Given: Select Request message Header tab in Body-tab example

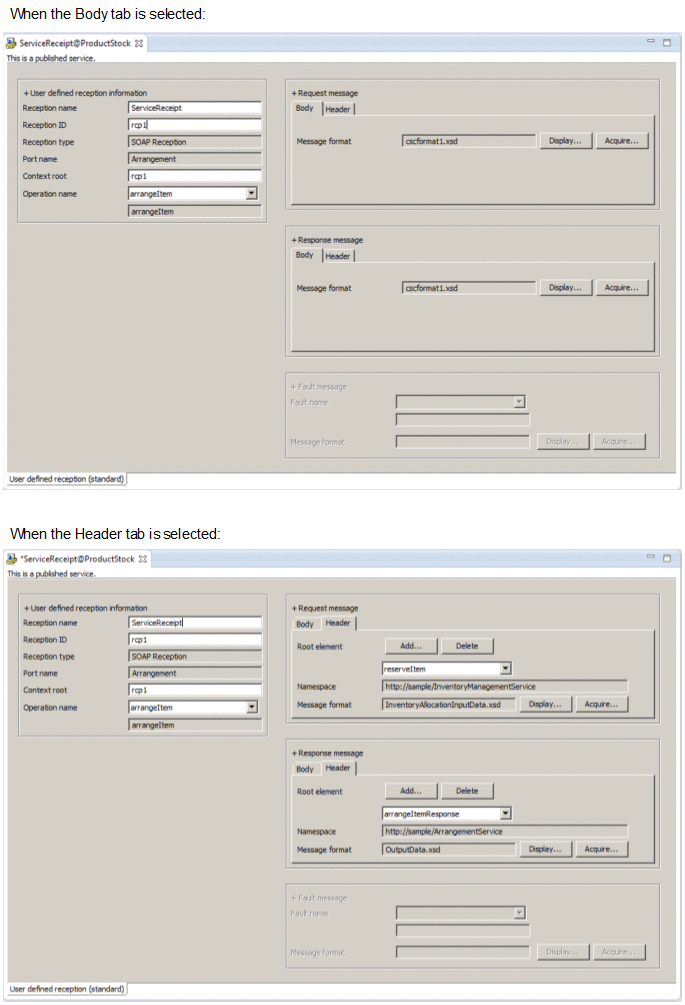Looking at the screenshot, I should coord(338,109).
